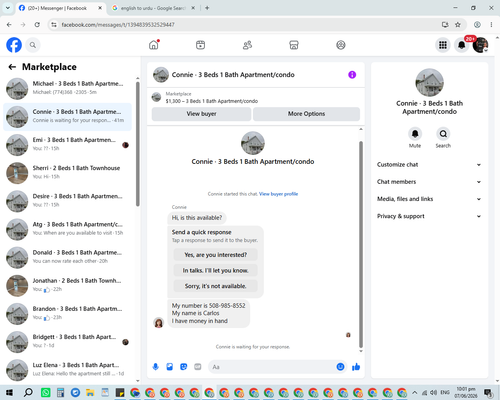Image resolution: width=500 pixels, height=400 pixels.
Task: Send quick reply Sorry, it's not available.
Action: click(216, 286)
